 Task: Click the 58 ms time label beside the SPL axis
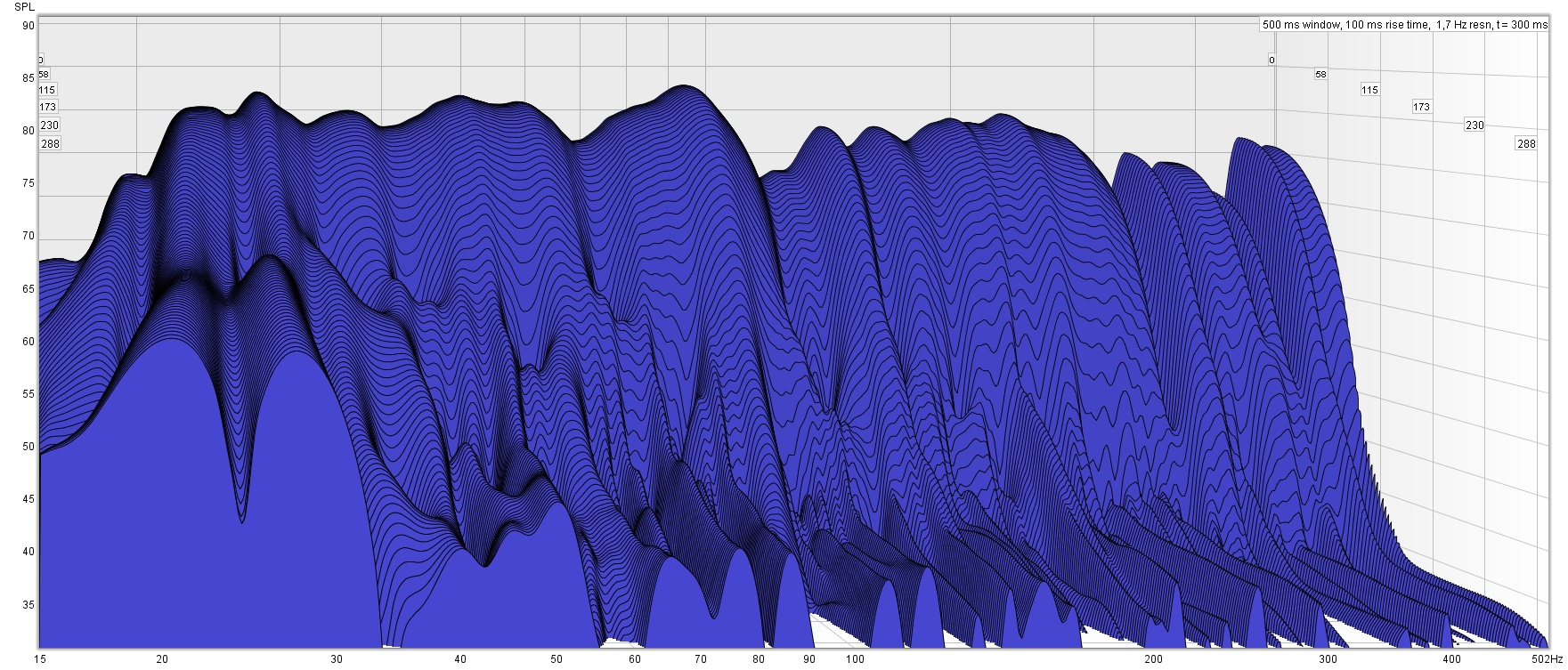(x=44, y=74)
